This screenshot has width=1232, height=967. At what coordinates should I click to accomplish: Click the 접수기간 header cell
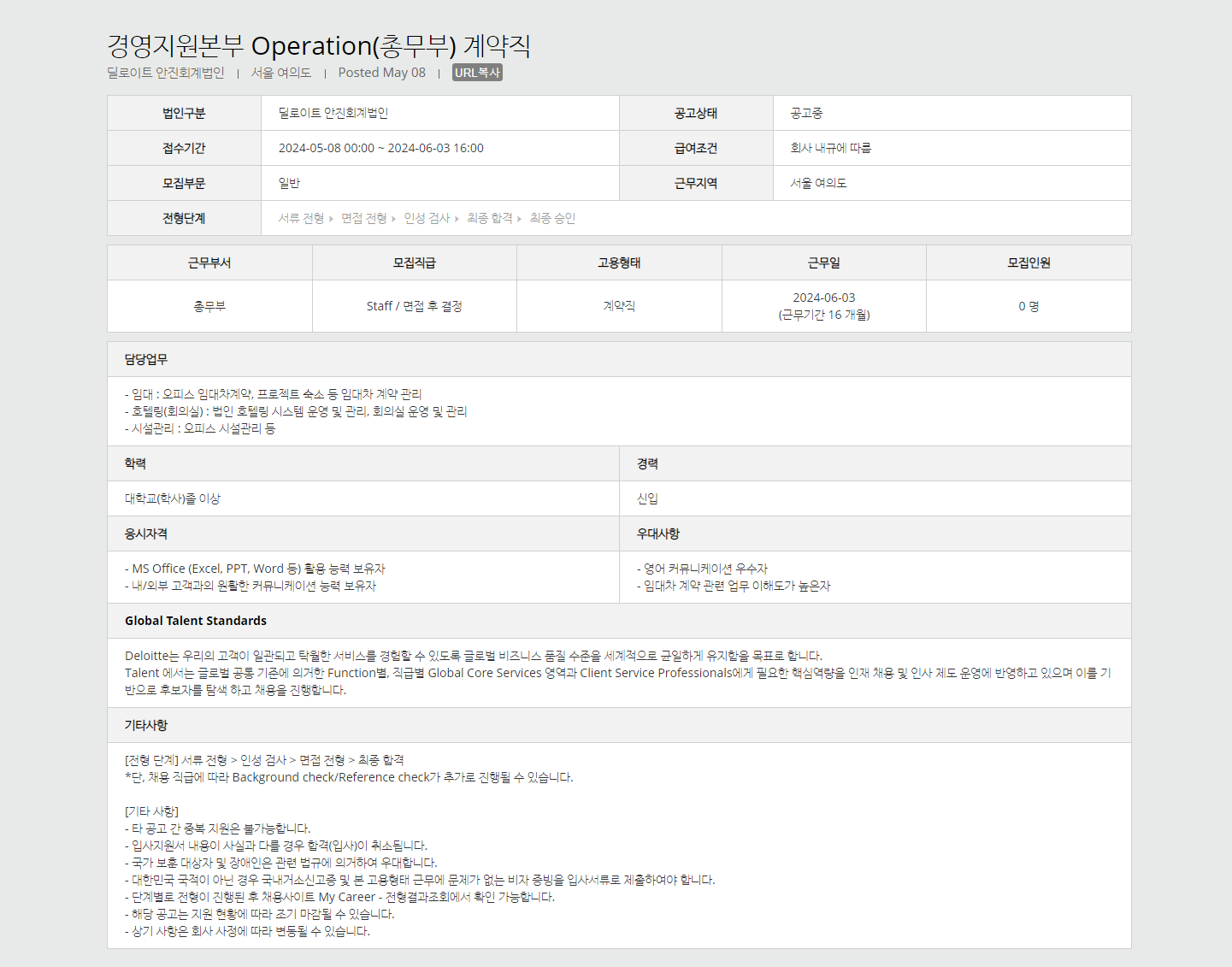coord(184,148)
